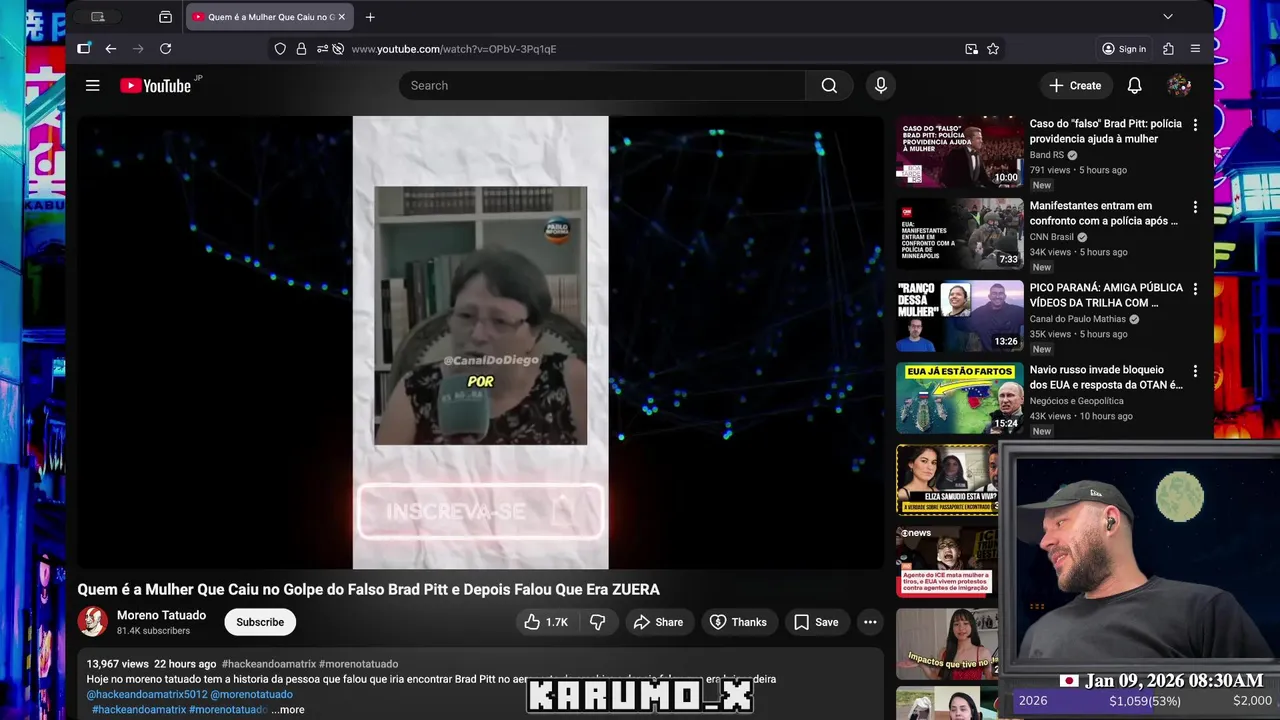Open the Firefox View tab icon
Screen dimensions: 1280x720
click(x=165, y=17)
